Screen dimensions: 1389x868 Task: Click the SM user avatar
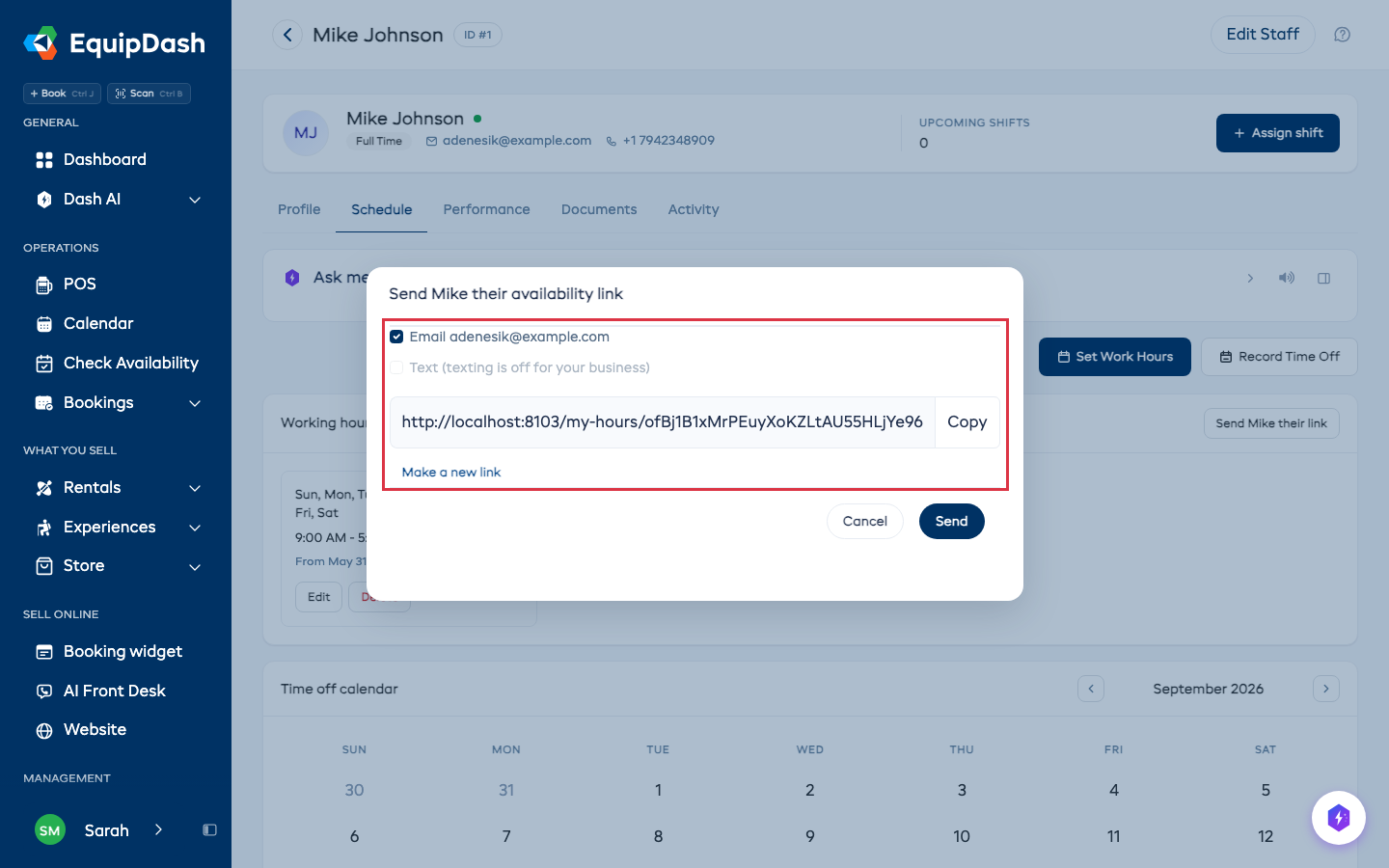pos(50,830)
